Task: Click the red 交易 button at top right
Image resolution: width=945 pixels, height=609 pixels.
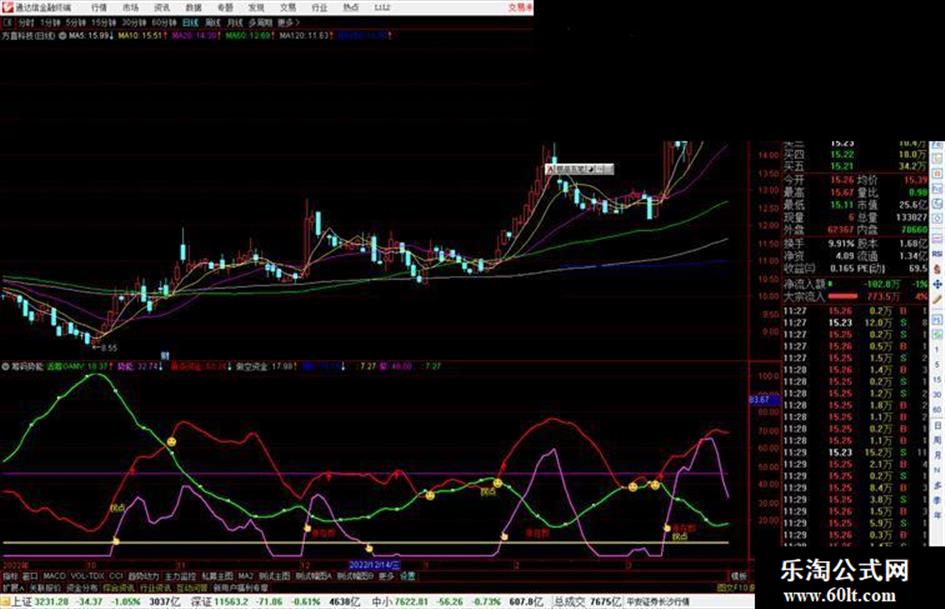Action: pos(520,7)
